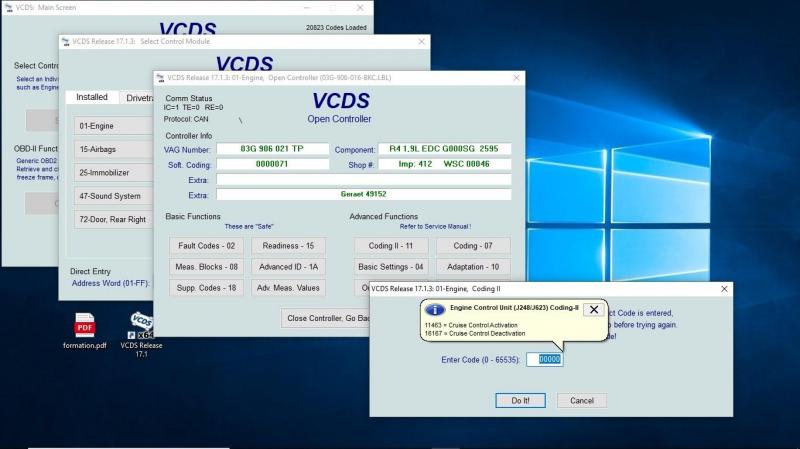This screenshot has height=449, width=800.
Task: Click the 11463 = Cruise Control Activation text
Action: [x=471, y=325]
